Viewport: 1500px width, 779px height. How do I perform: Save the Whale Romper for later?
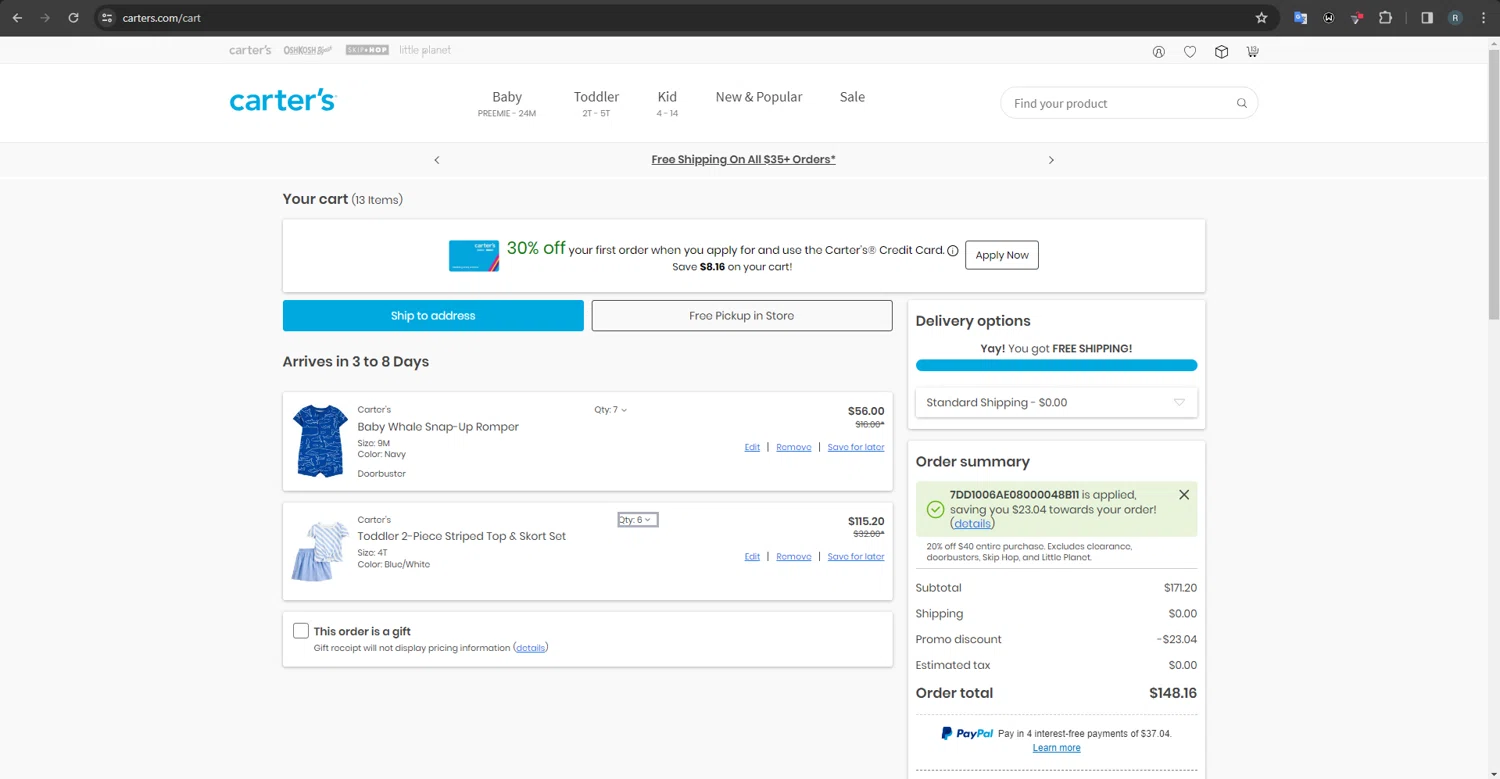(856, 447)
